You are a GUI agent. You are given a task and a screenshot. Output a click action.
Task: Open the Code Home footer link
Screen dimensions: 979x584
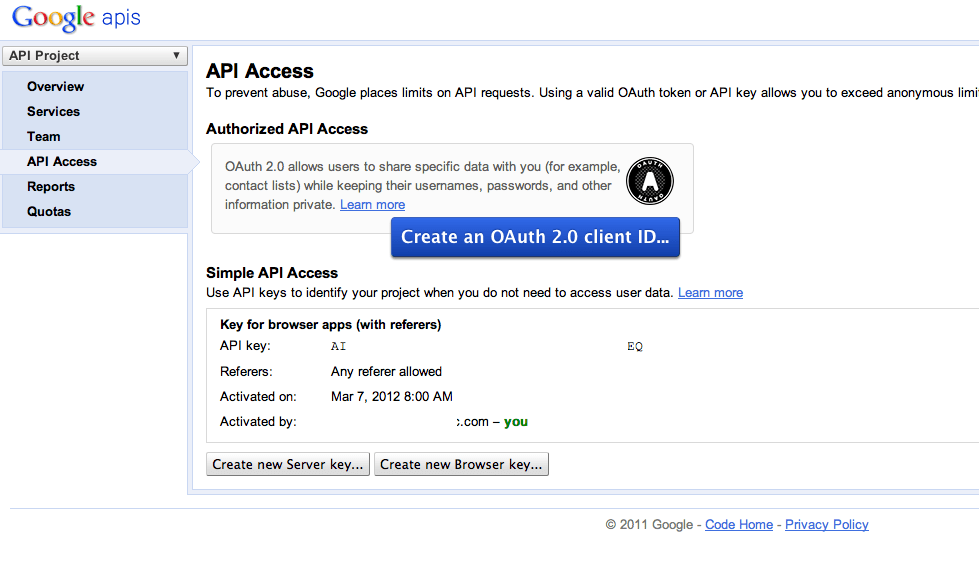[739, 525]
